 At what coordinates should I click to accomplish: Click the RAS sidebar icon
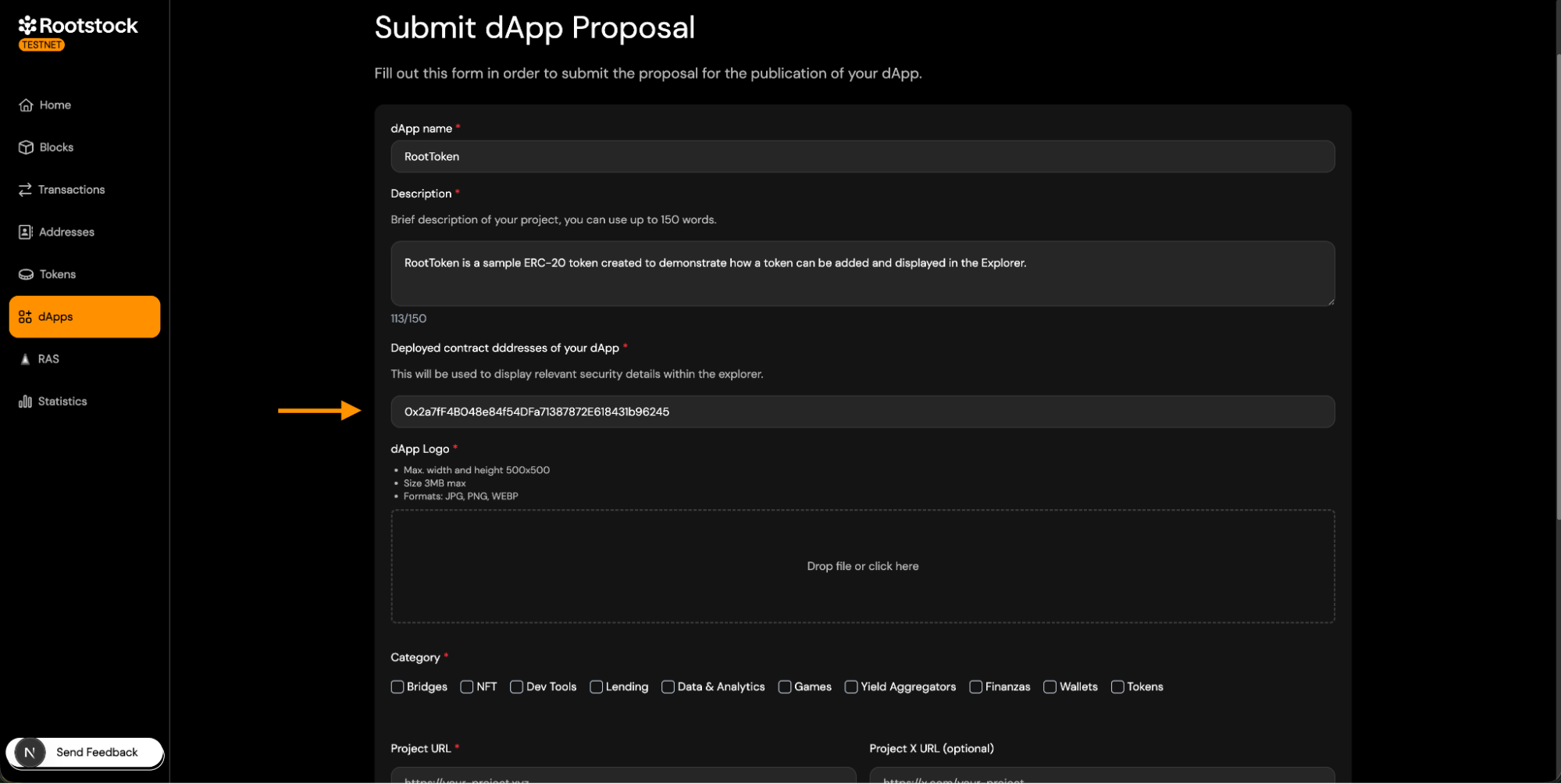pyautogui.click(x=25, y=359)
